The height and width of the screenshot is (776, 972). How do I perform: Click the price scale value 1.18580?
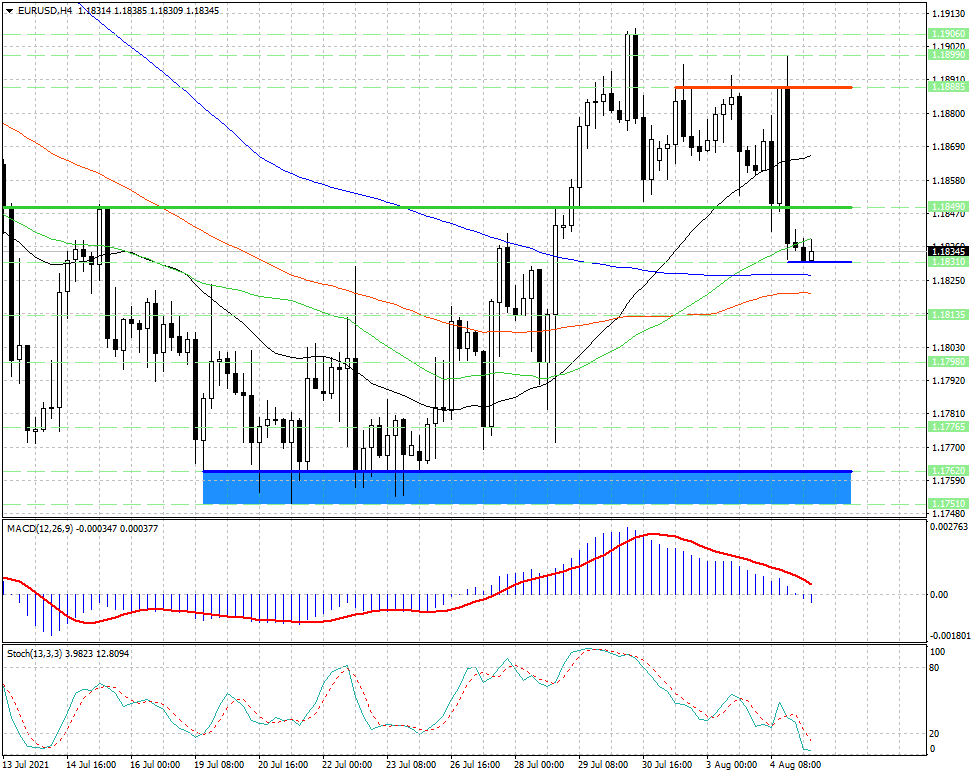tap(948, 180)
